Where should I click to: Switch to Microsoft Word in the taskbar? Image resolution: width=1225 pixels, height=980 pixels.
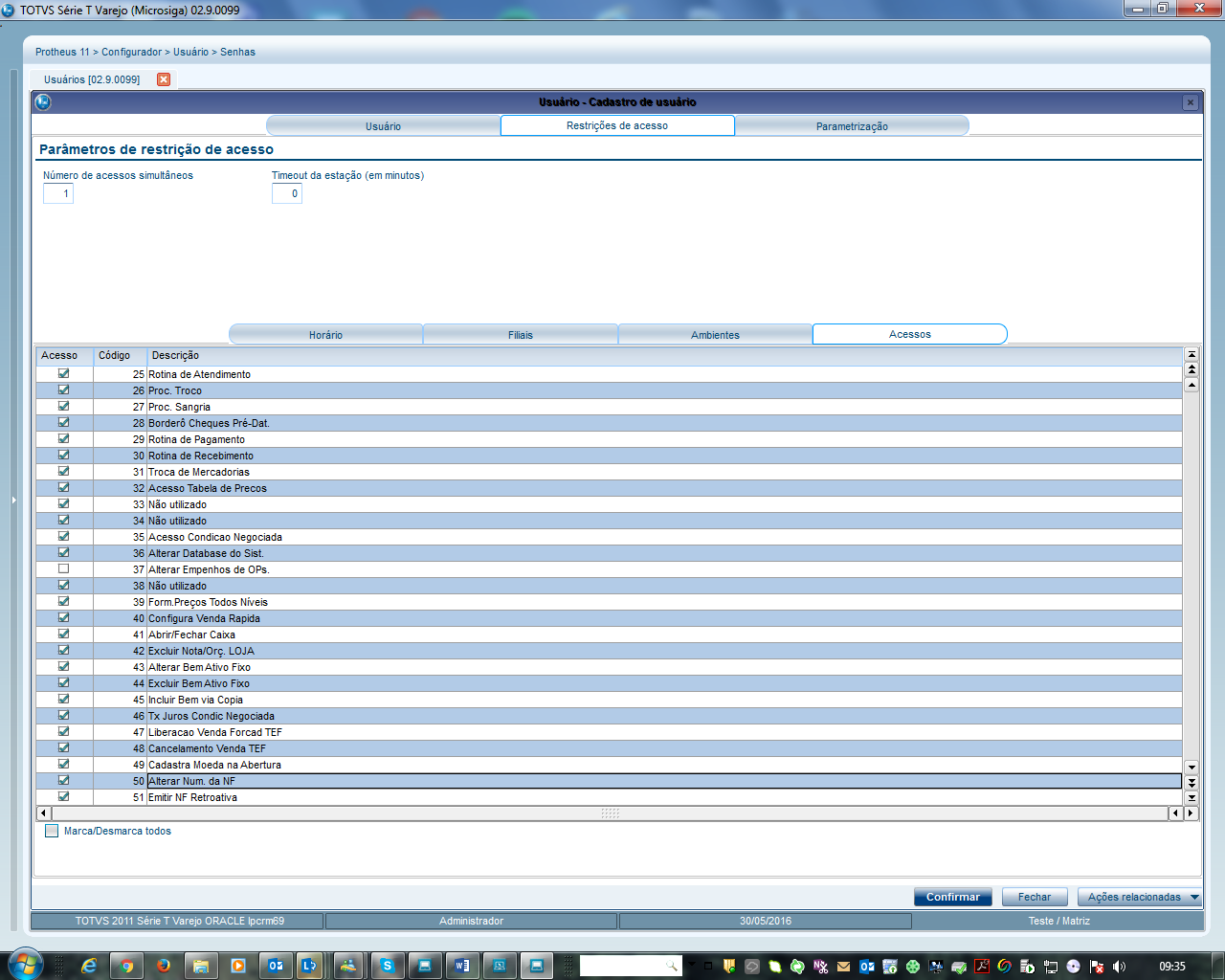point(462,966)
